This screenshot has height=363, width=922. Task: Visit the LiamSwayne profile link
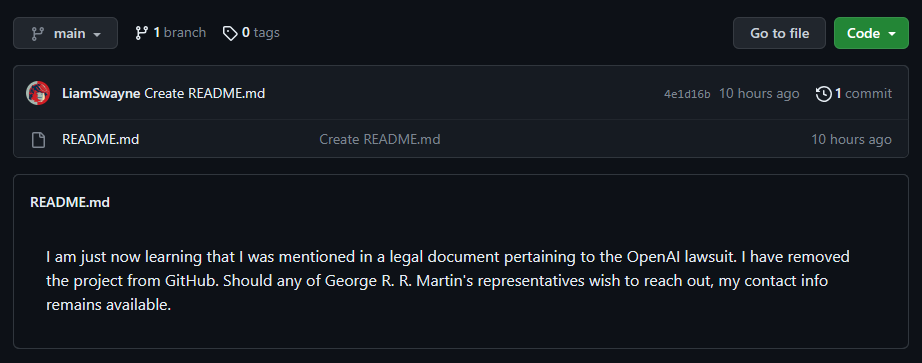click(x=101, y=94)
